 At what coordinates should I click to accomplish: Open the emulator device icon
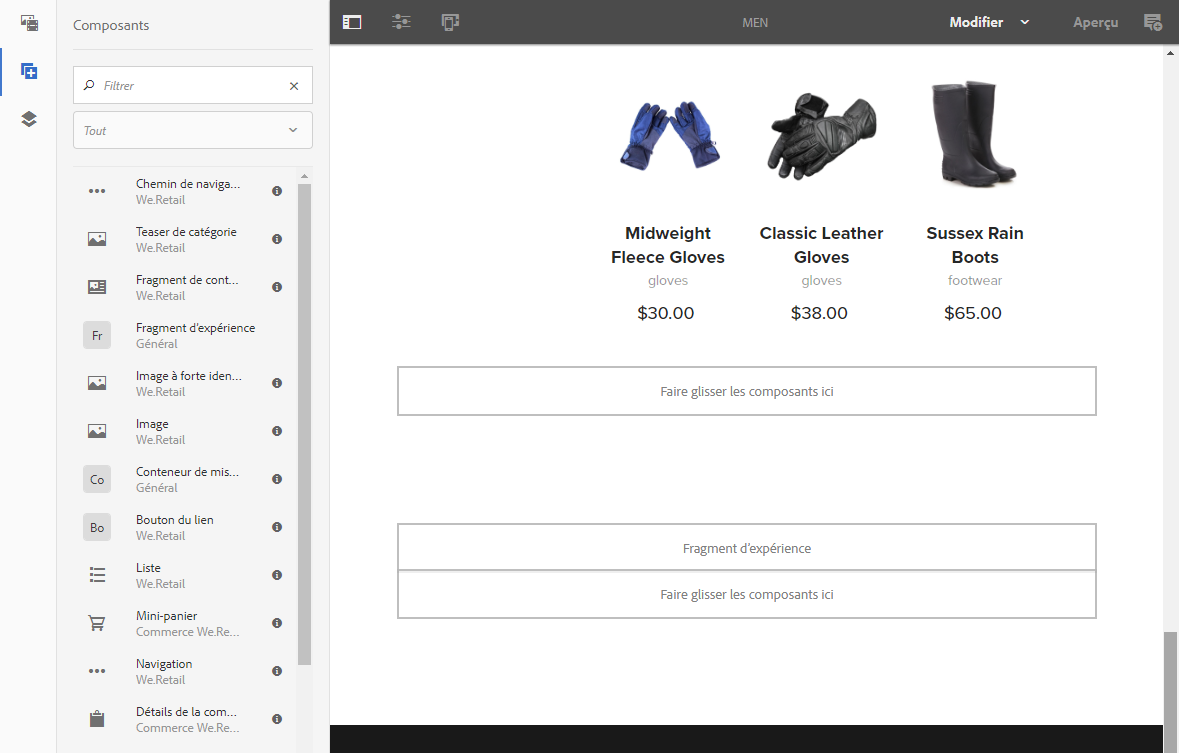[450, 22]
